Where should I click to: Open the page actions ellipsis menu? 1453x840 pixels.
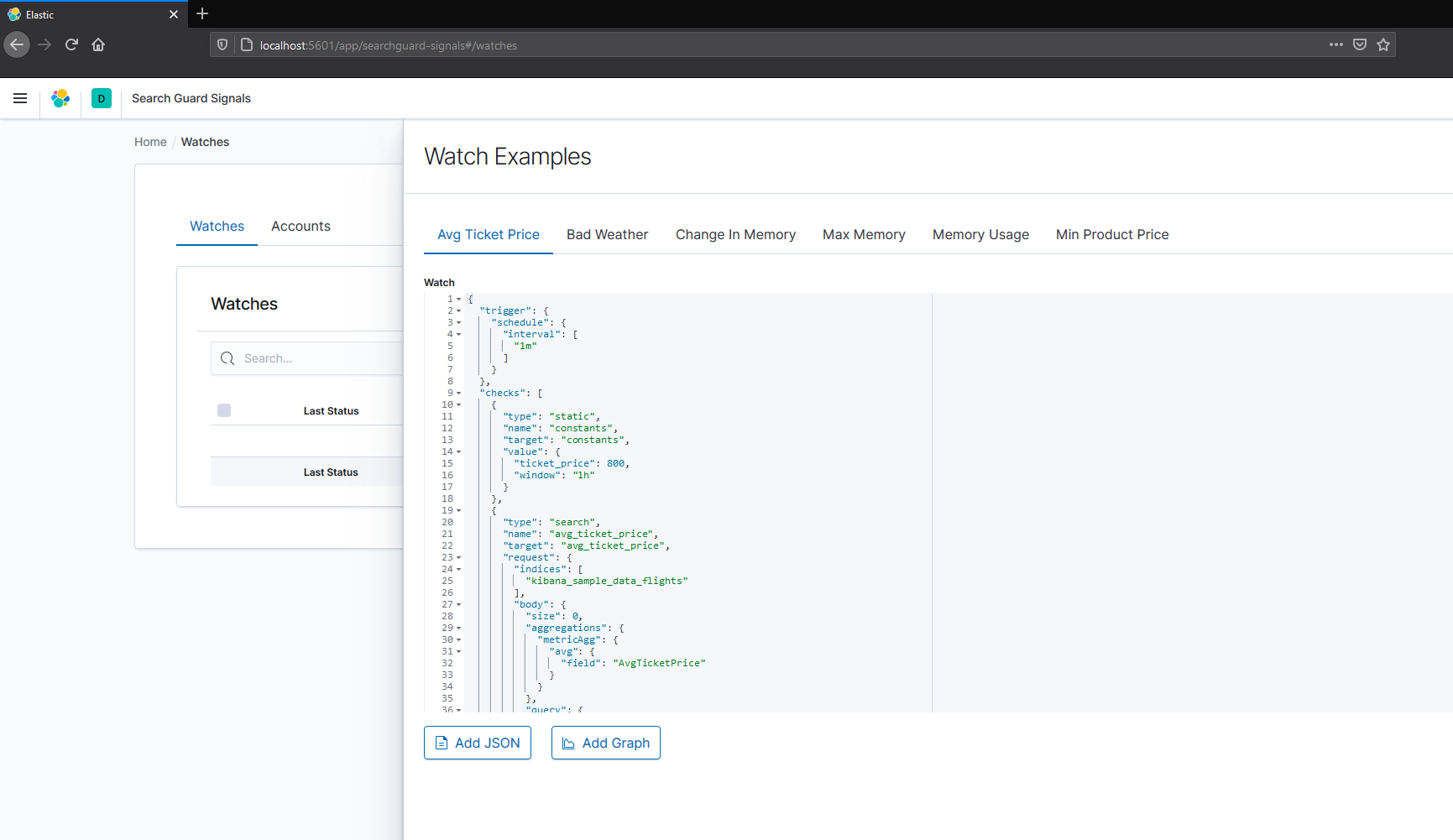[x=1336, y=44]
